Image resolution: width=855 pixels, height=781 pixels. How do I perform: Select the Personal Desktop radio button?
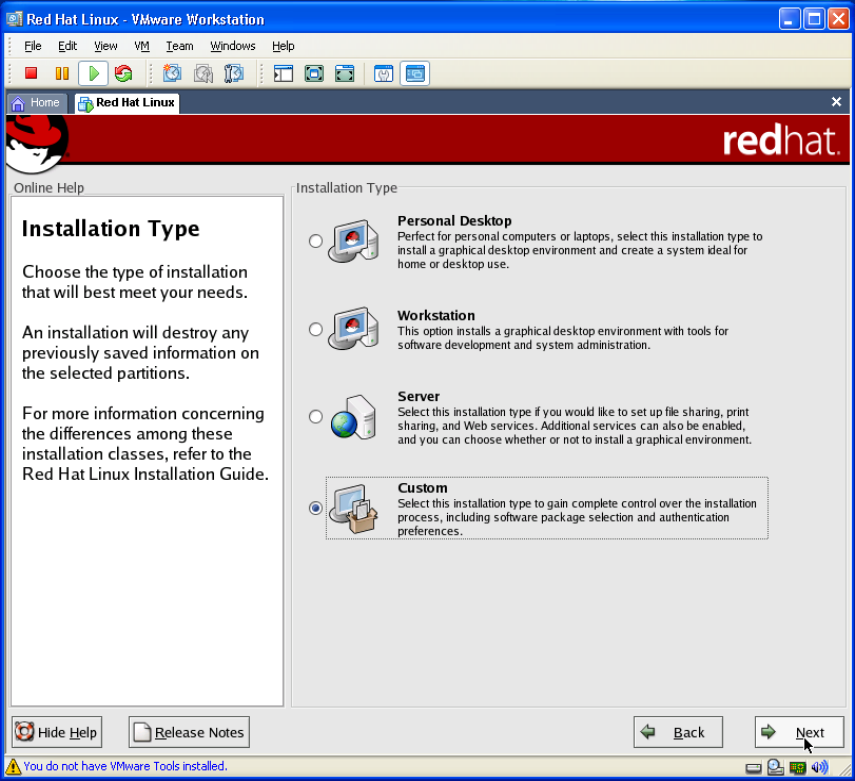pos(316,241)
